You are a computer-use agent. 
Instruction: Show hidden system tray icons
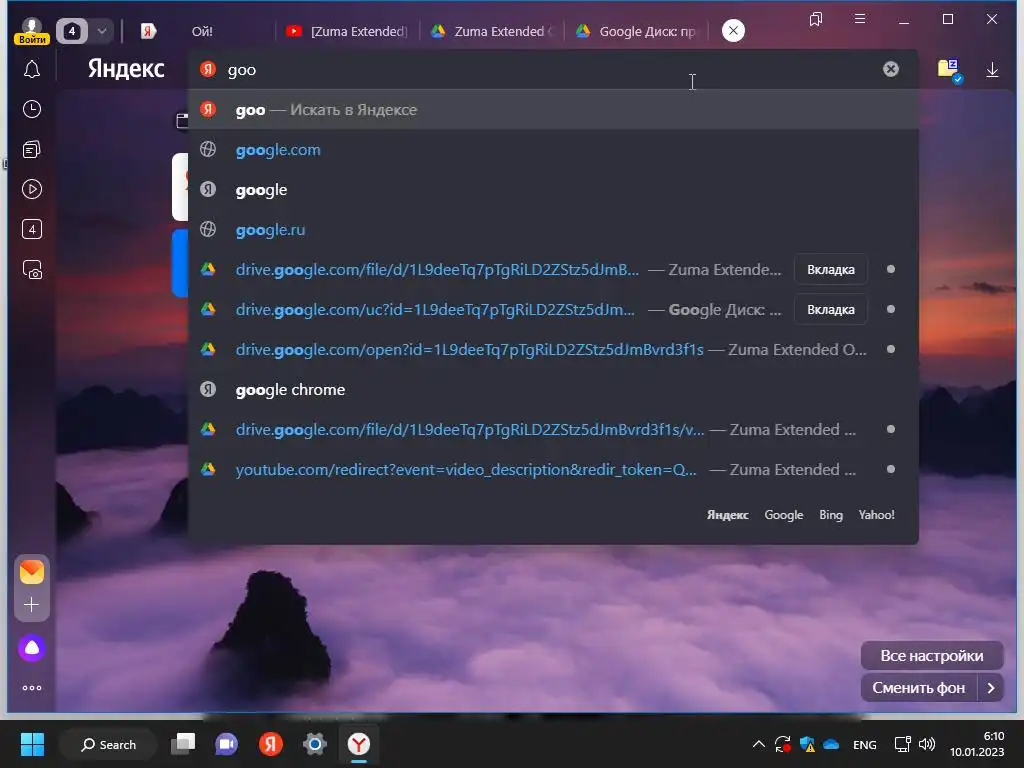pos(759,744)
